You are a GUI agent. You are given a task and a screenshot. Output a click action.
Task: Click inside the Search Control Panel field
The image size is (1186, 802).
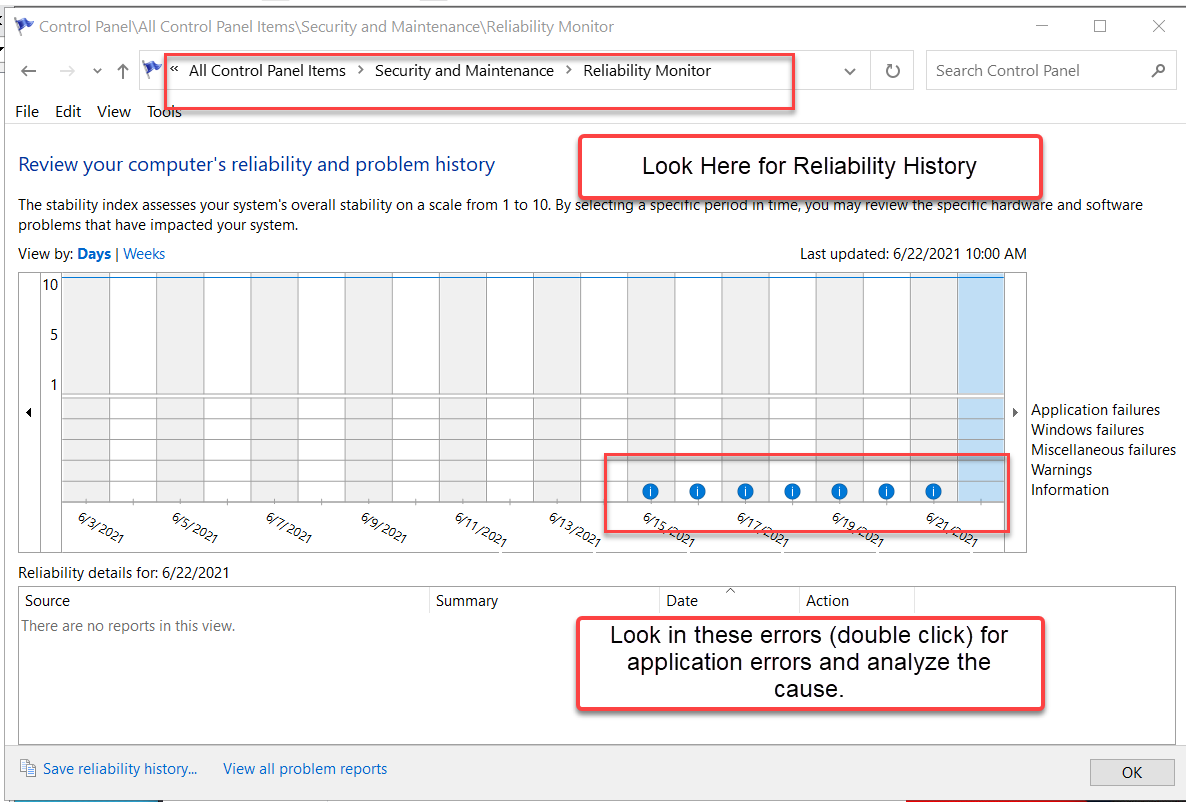(x=1040, y=70)
